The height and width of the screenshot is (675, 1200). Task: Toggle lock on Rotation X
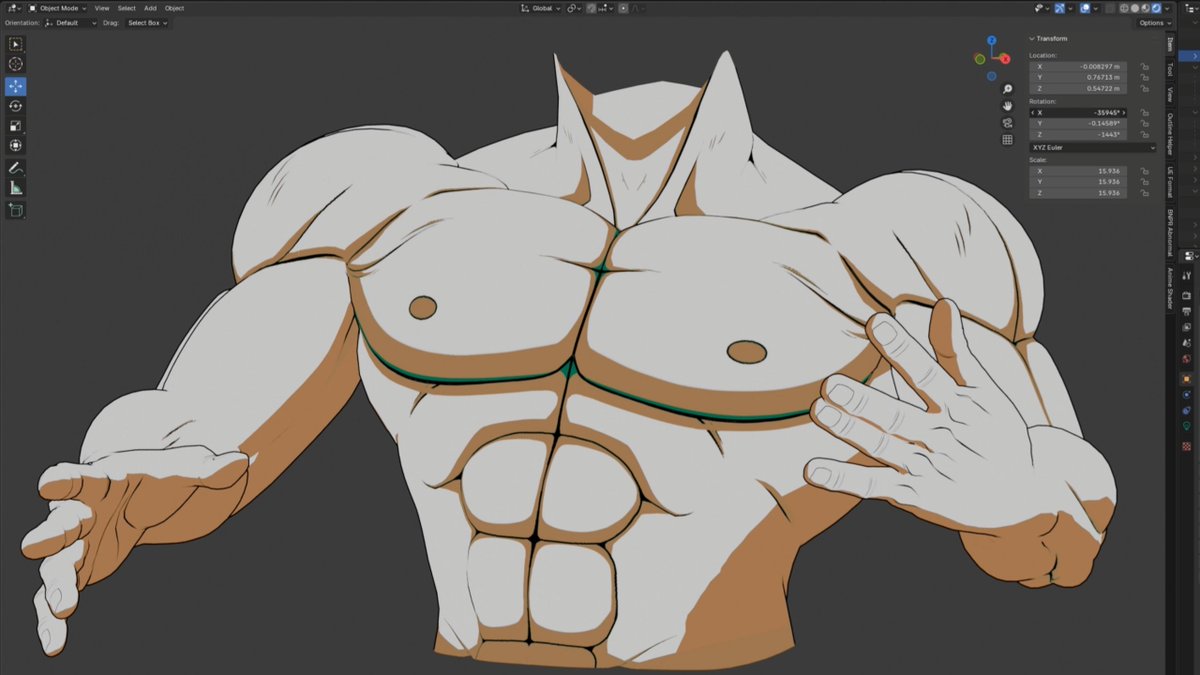point(1143,112)
